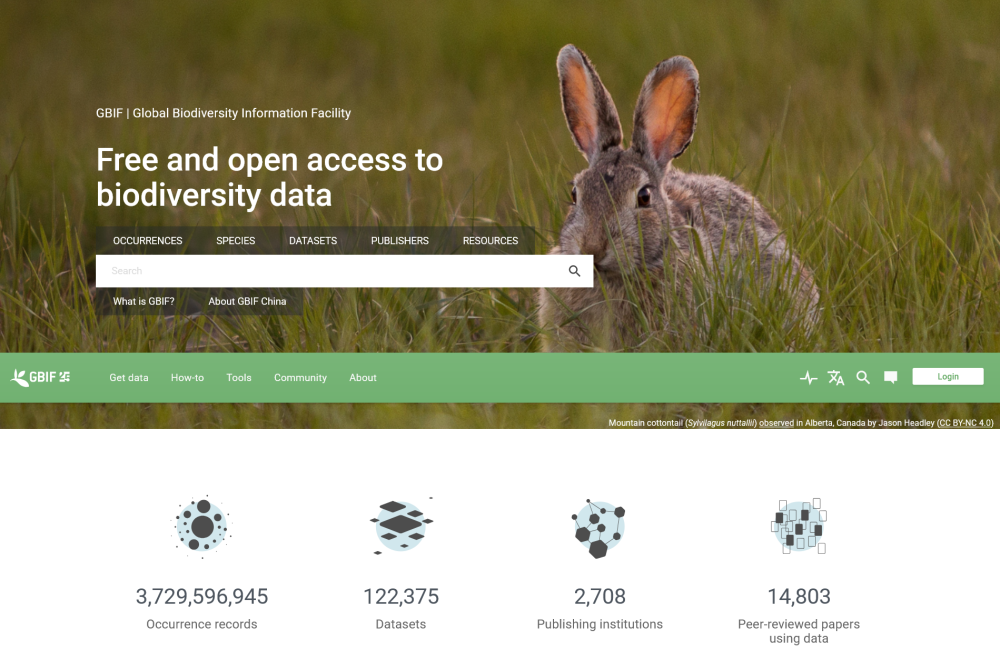Select the OCCURRENCES search tab
The width and height of the screenshot is (1000, 669).
(x=147, y=240)
